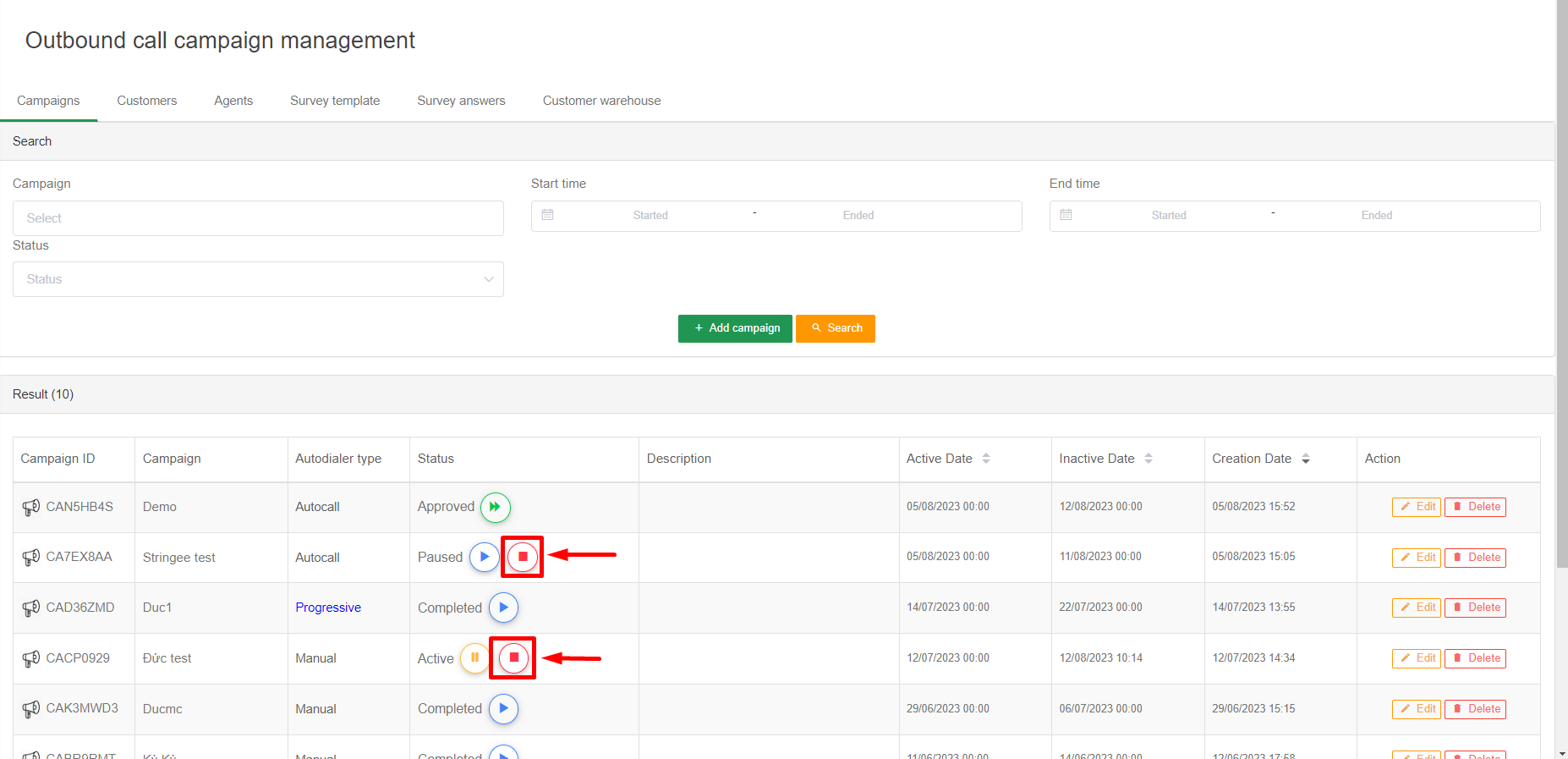Click megaphone icon beside CAN5HB4S
The width and height of the screenshot is (1568, 759).
pos(31,507)
